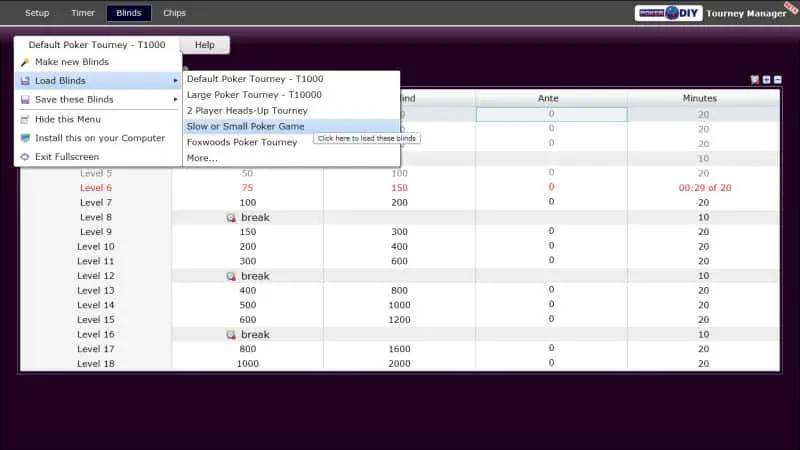
Task: Click the icon next to Hide this Menu
Action: (24, 119)
